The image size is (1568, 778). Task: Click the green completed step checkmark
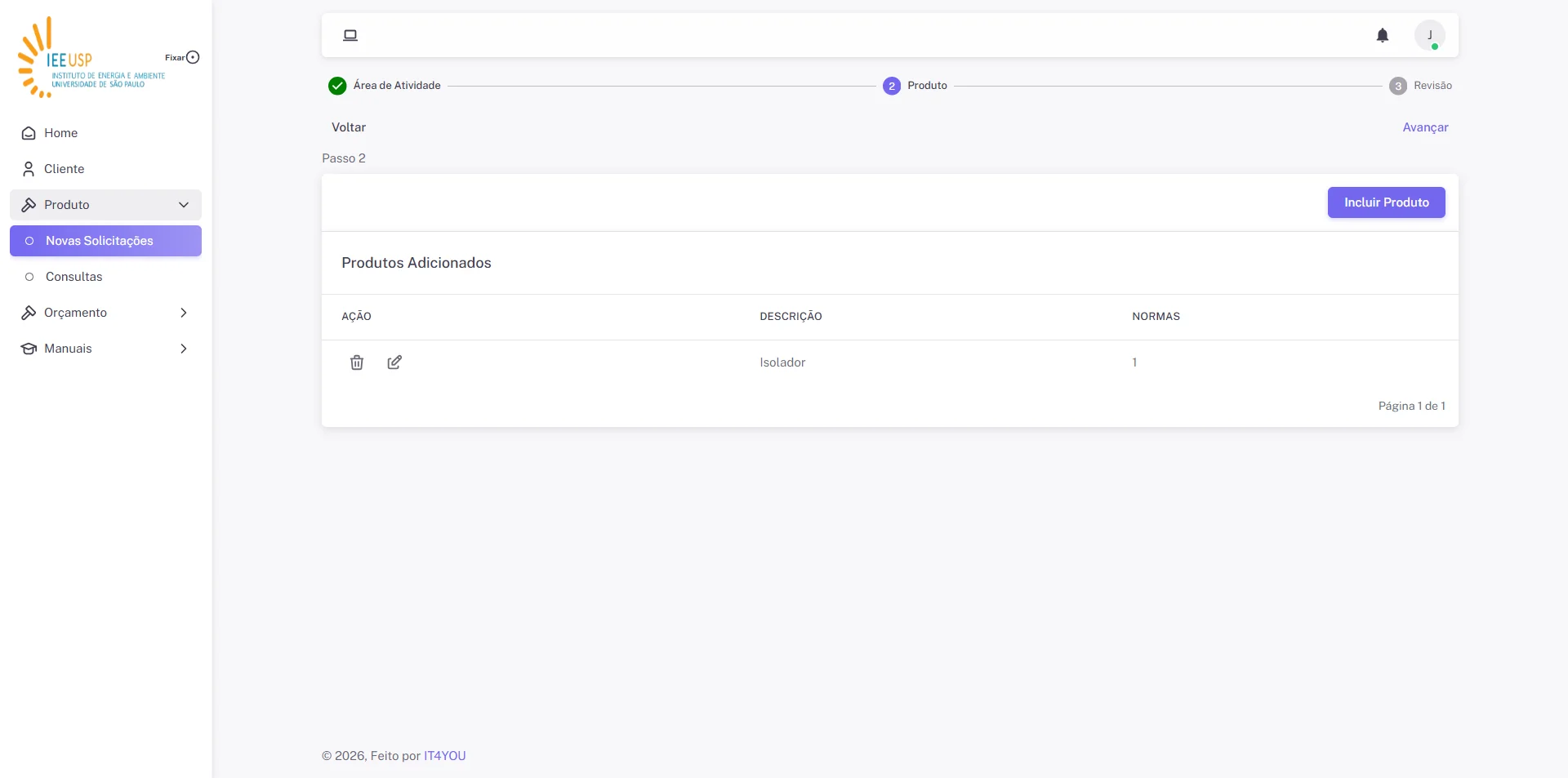pos(337,86)
